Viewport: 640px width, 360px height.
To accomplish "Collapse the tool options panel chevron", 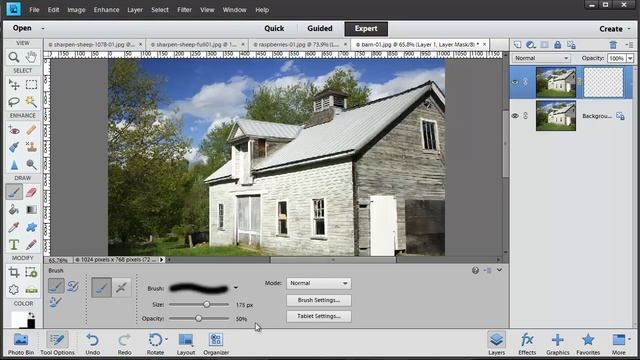I will pyautogui.click(x=499, y=270).
